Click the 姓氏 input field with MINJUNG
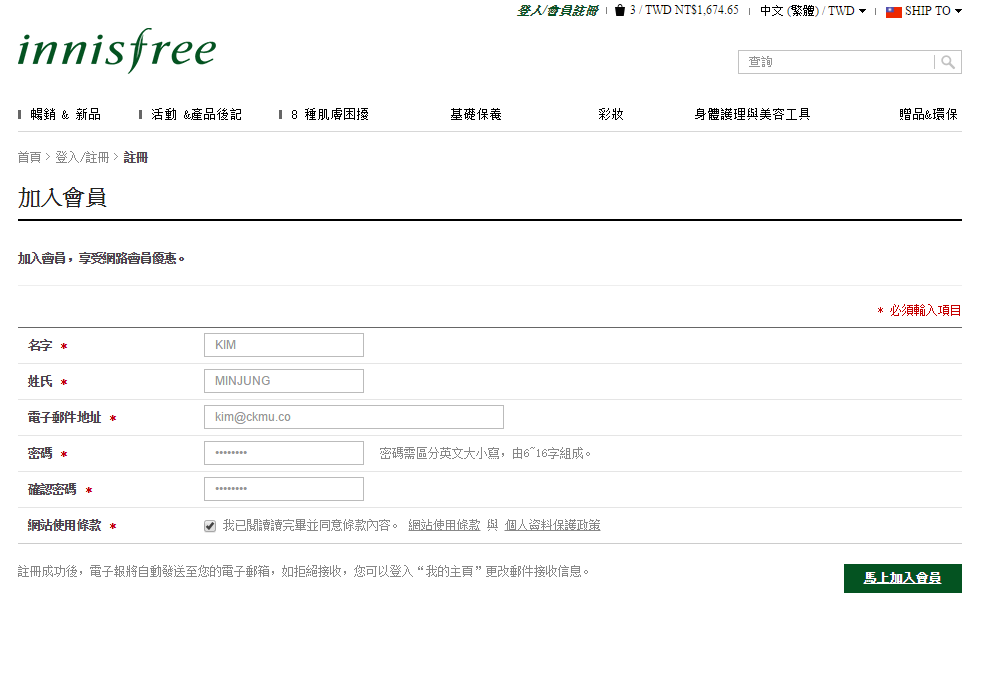This screenshot has width=981, height=683. (x=283, y=381)
